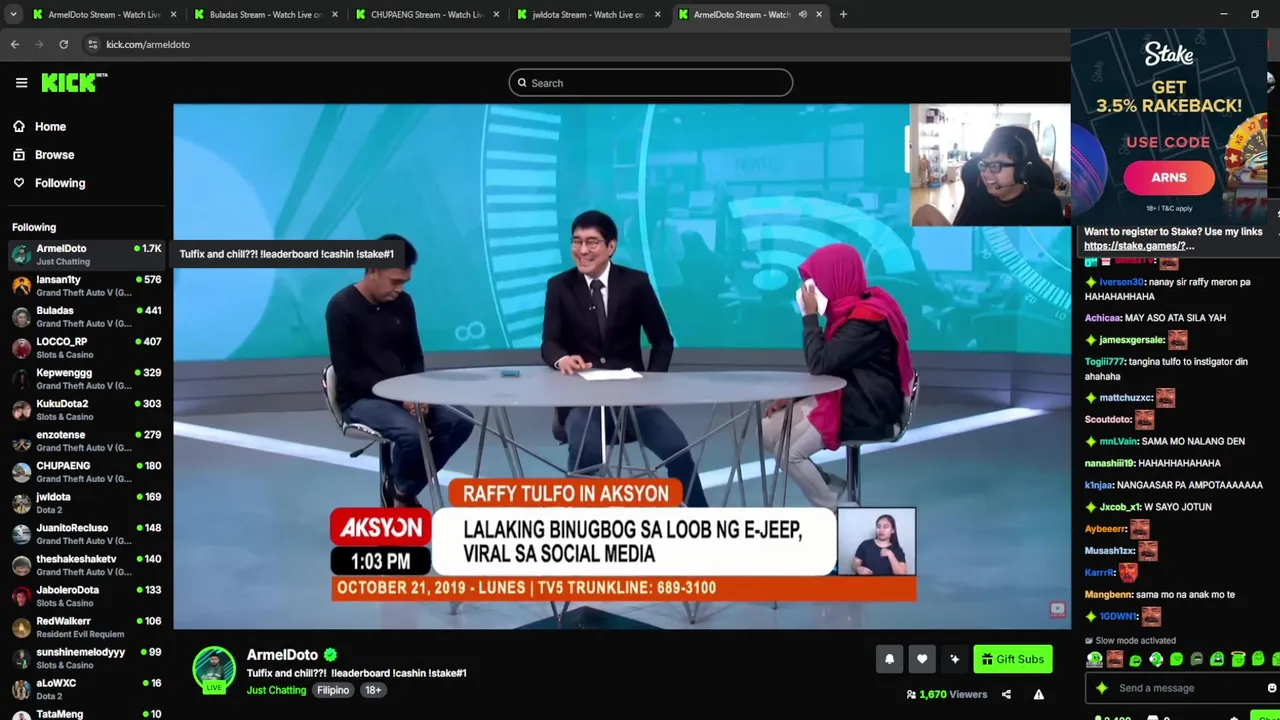Click the ARNS code button in Stake ad
The image size is (1280, 720).
(x=1169, y=177)
